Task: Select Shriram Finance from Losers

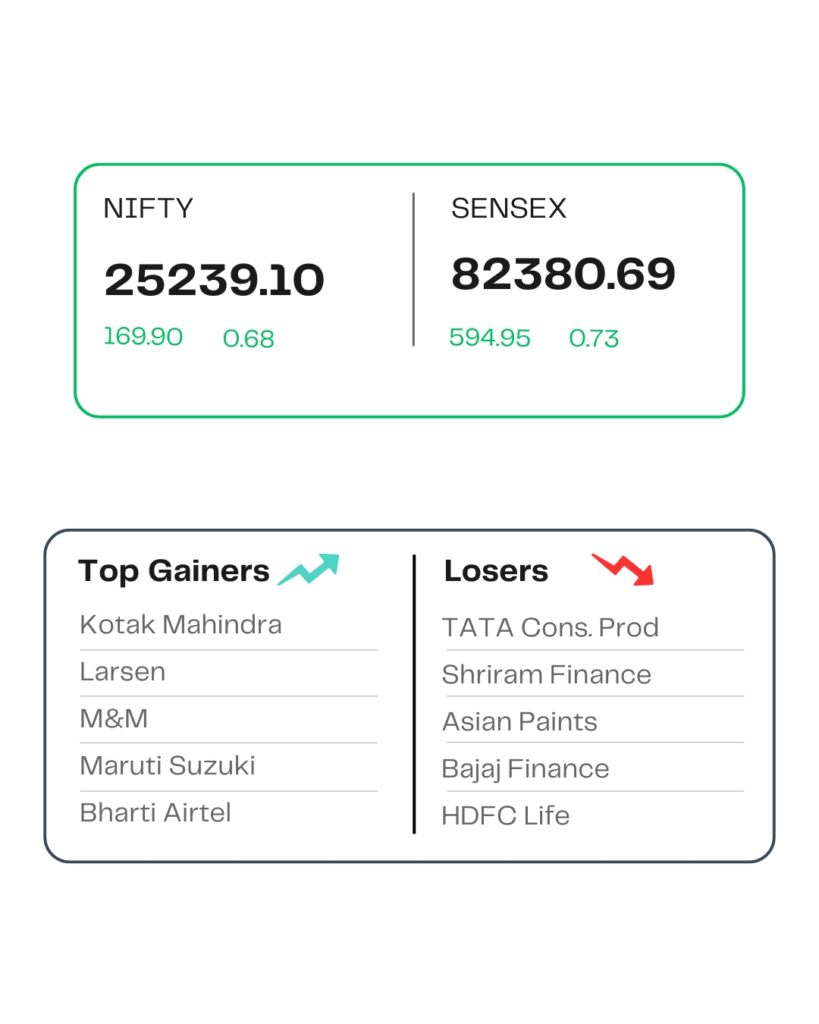Action: point(547,675)
